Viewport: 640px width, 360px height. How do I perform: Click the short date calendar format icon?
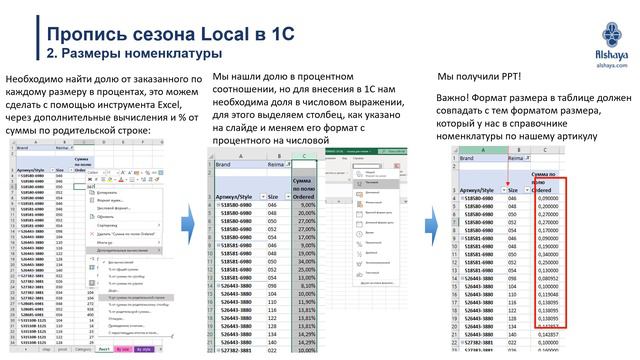360,214
